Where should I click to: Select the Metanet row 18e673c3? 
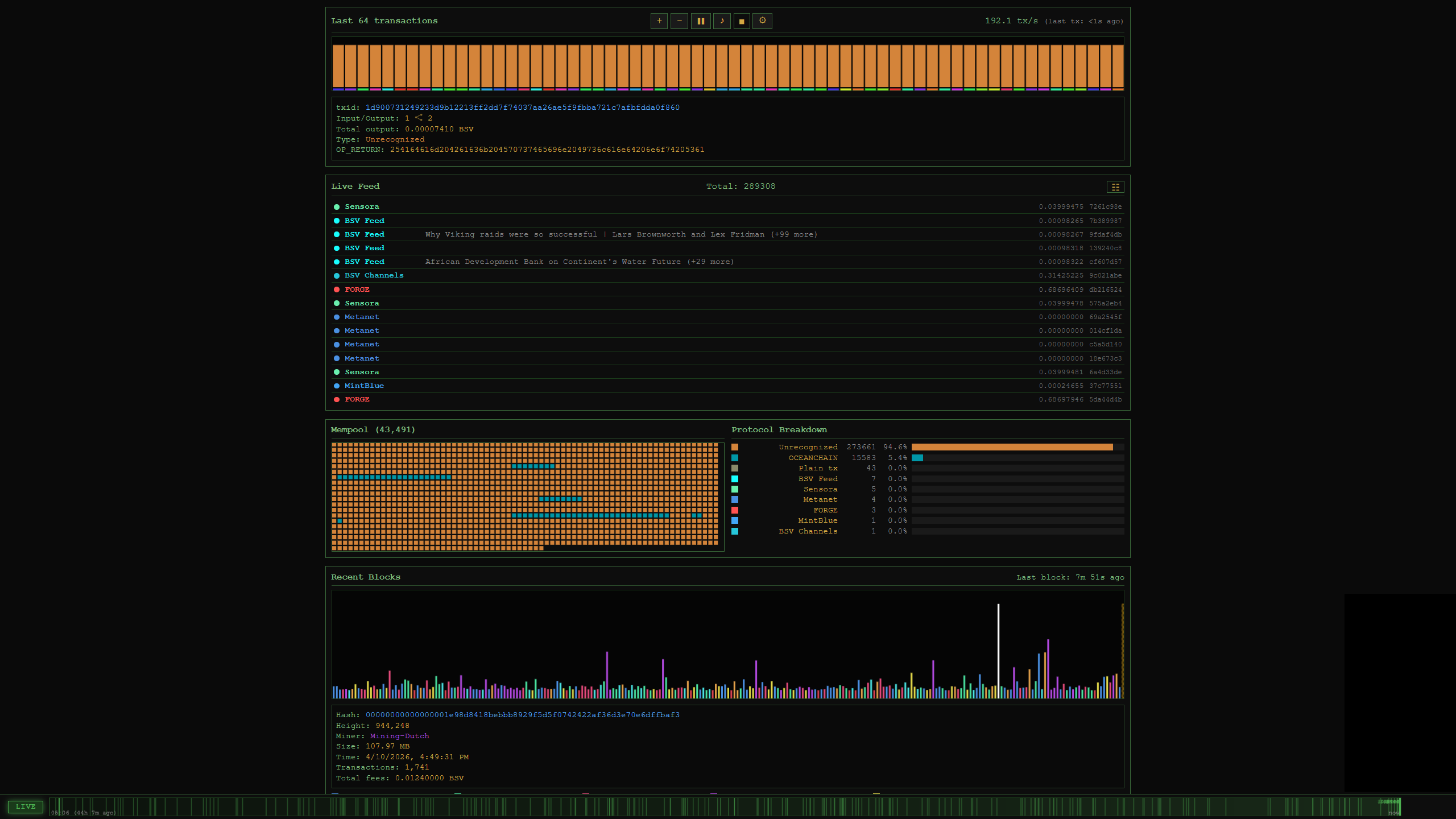[x=727, y=358]
